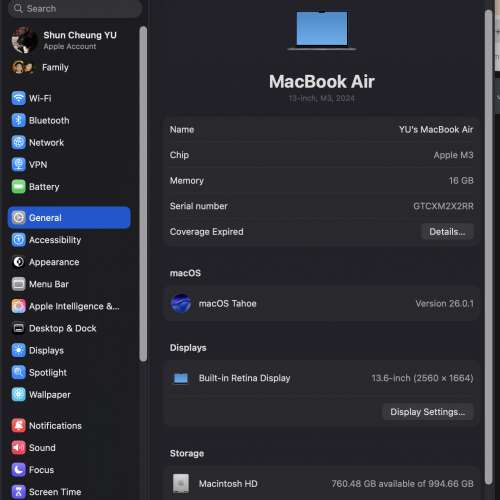Click the search magnifier icon
This screenshot has width=500, height=500.
pos(18,8)
